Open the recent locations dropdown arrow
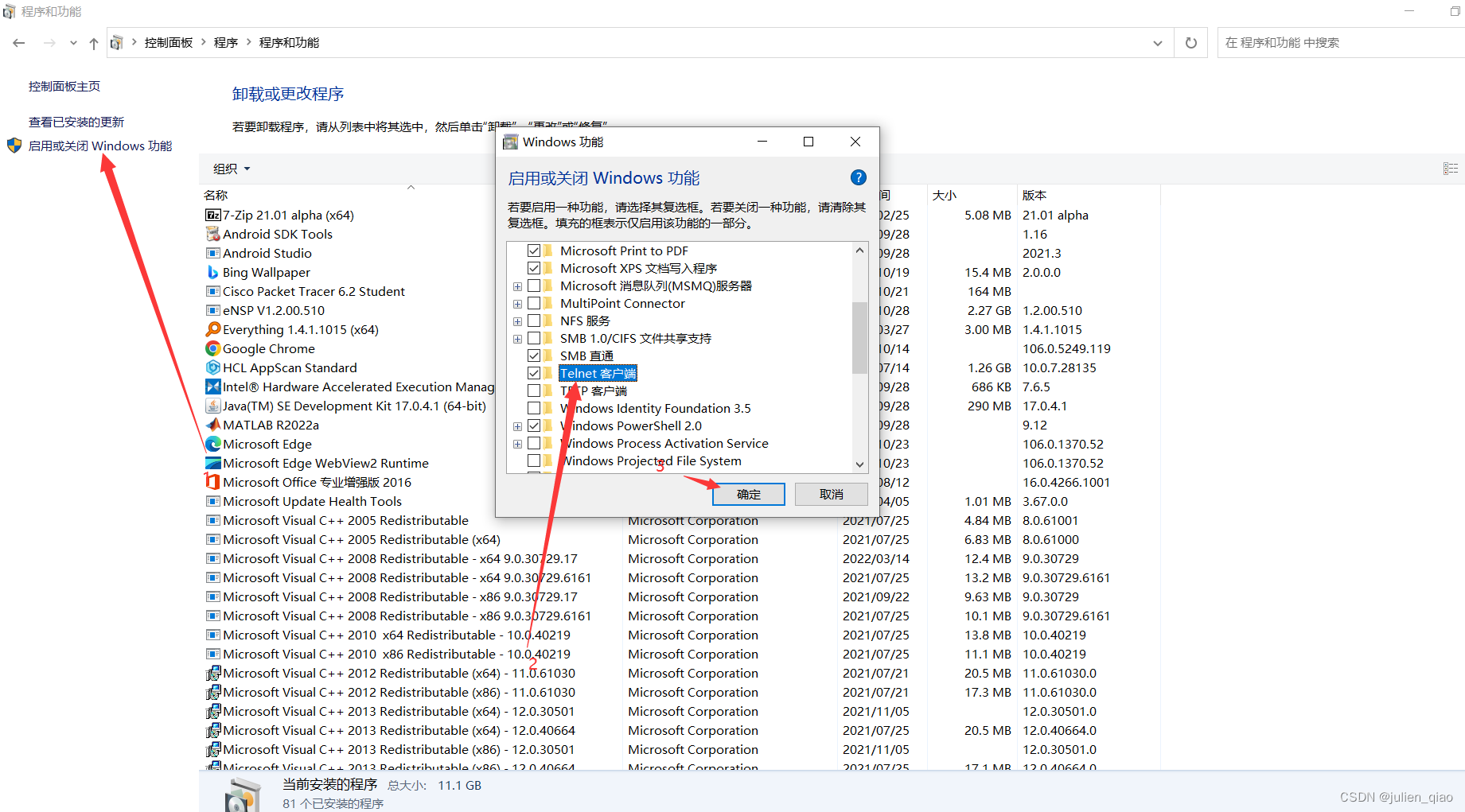This screenshot has width=1465, height=812. click(73, 43)
